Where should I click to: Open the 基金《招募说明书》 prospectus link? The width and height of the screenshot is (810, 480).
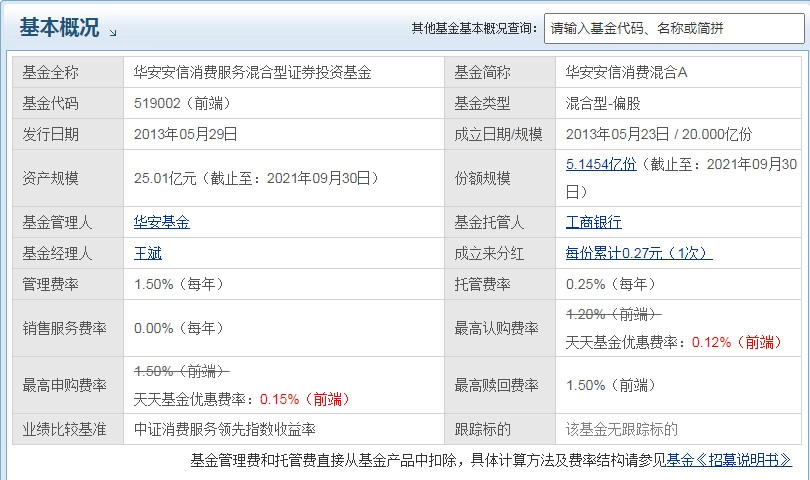pyautogui.click(x=729, y=460)
